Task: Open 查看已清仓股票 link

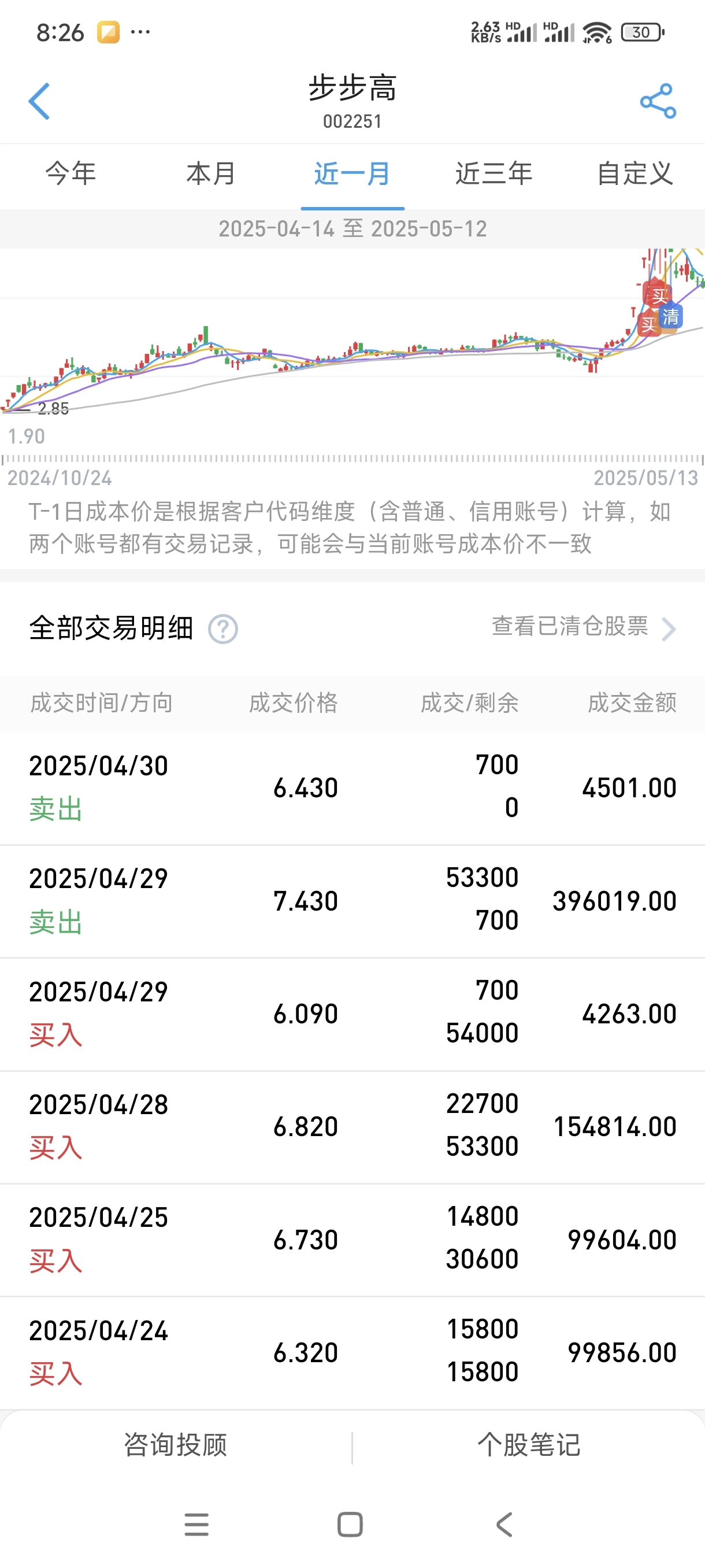Action: tap(570, 626)
